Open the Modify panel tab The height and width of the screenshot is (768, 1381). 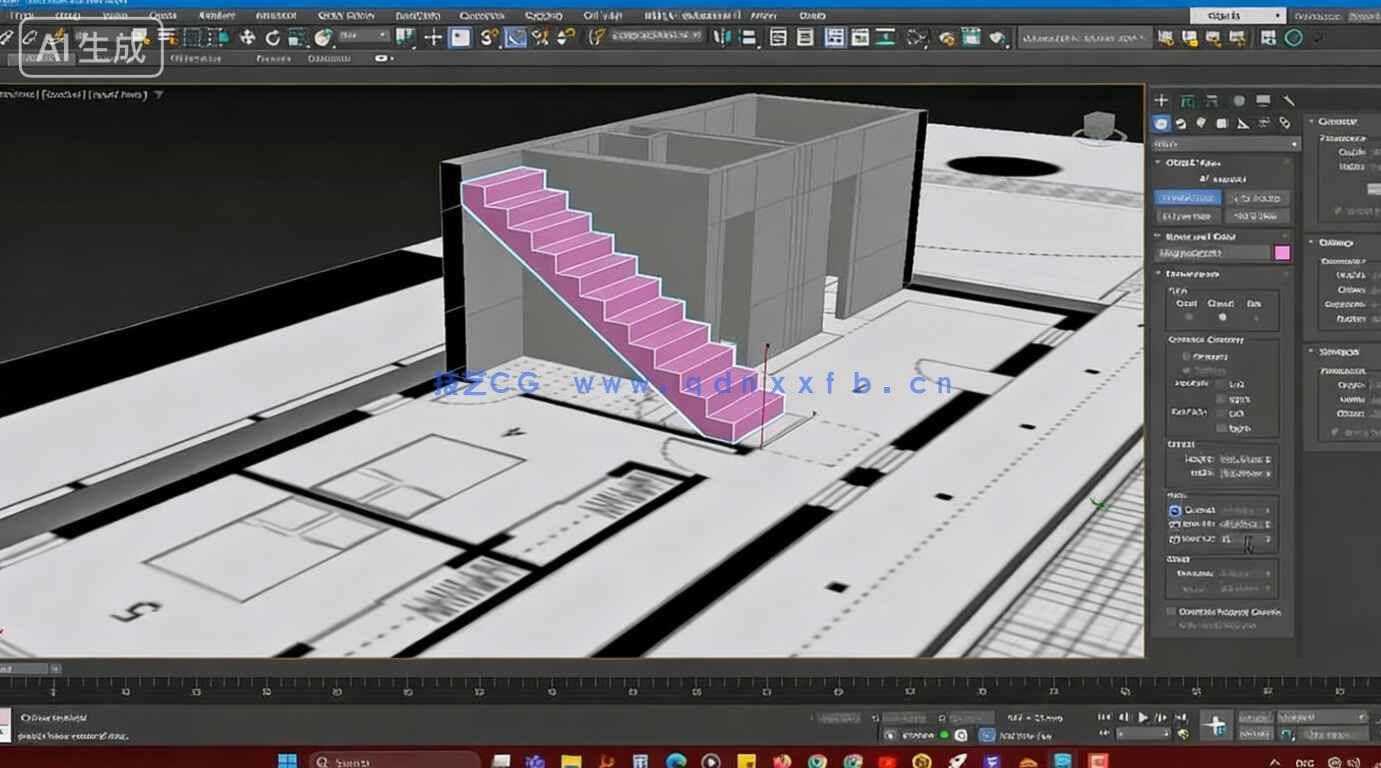[x=1186, y=100]
